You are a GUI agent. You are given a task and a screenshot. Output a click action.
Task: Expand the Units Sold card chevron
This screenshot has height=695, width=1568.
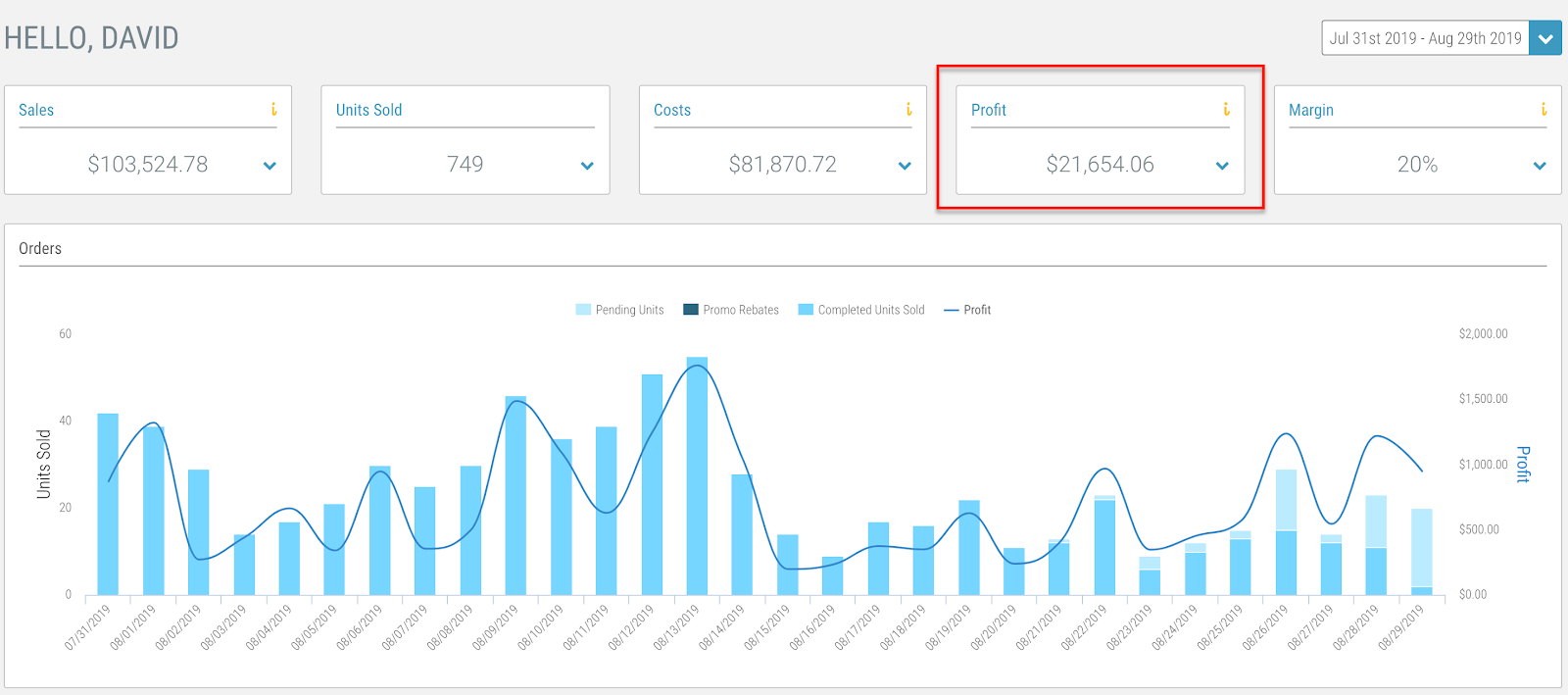pos(587,166)
